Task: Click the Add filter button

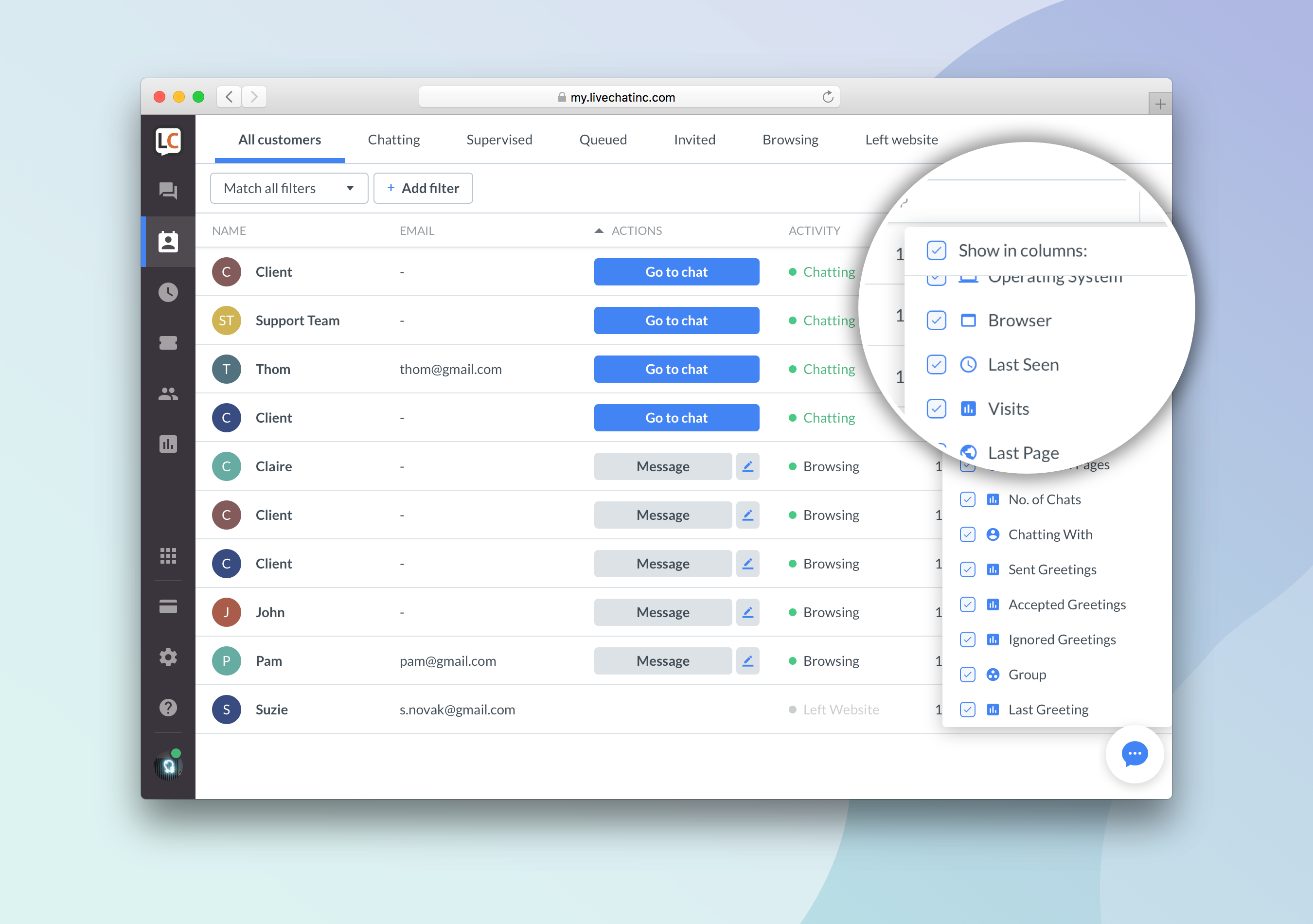Action: [421, 187]
